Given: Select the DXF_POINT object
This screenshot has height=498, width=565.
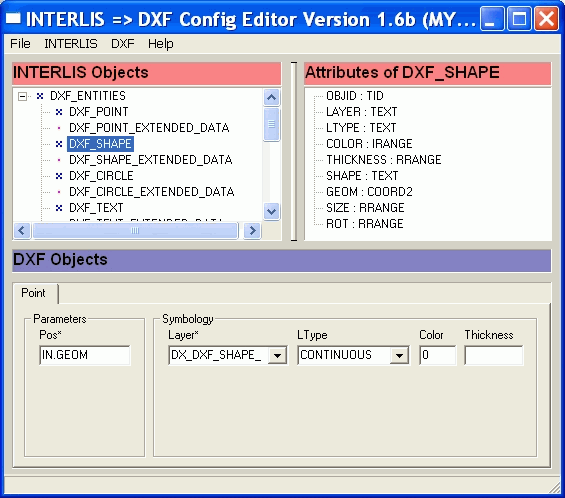Looking at the screenshot, I should (98, 112).
